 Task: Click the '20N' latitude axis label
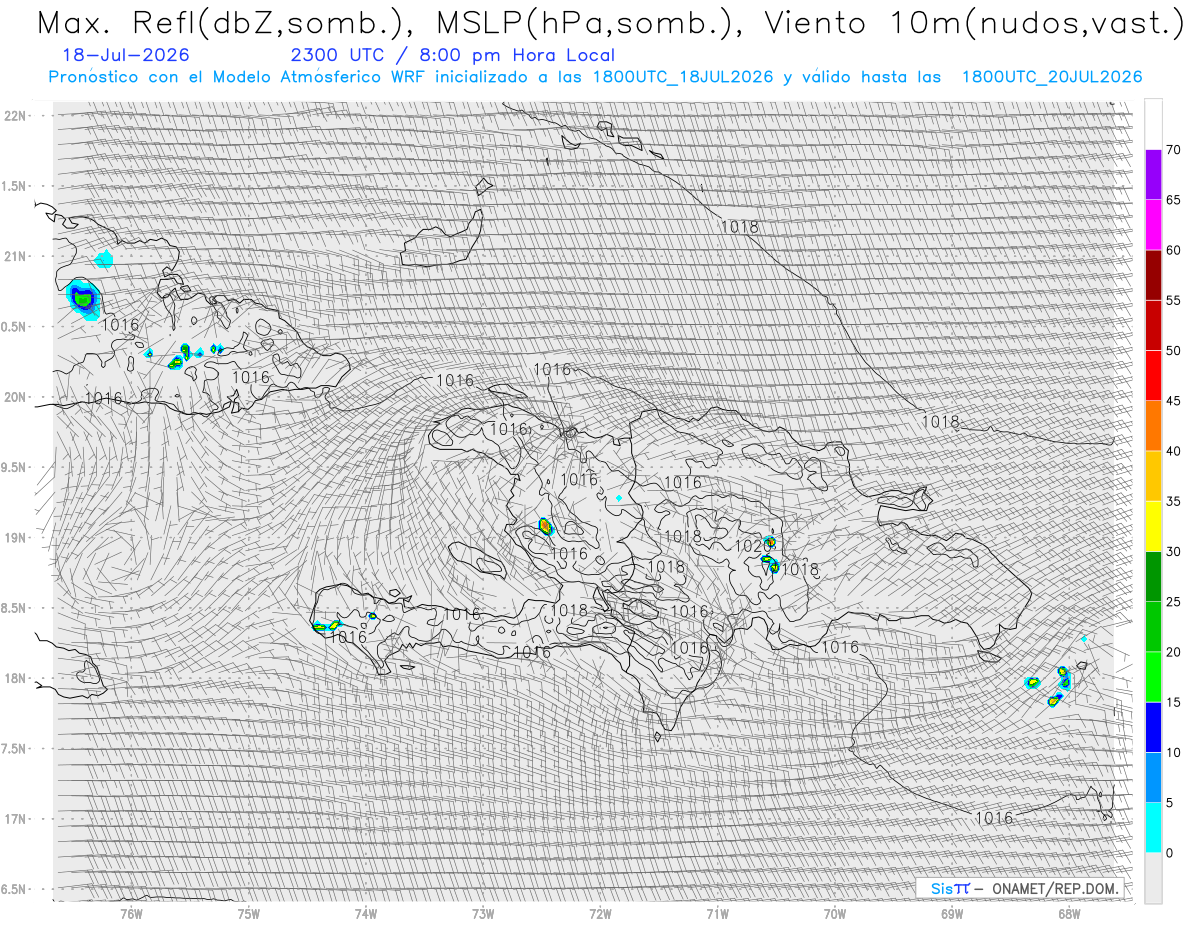[16, 397]
